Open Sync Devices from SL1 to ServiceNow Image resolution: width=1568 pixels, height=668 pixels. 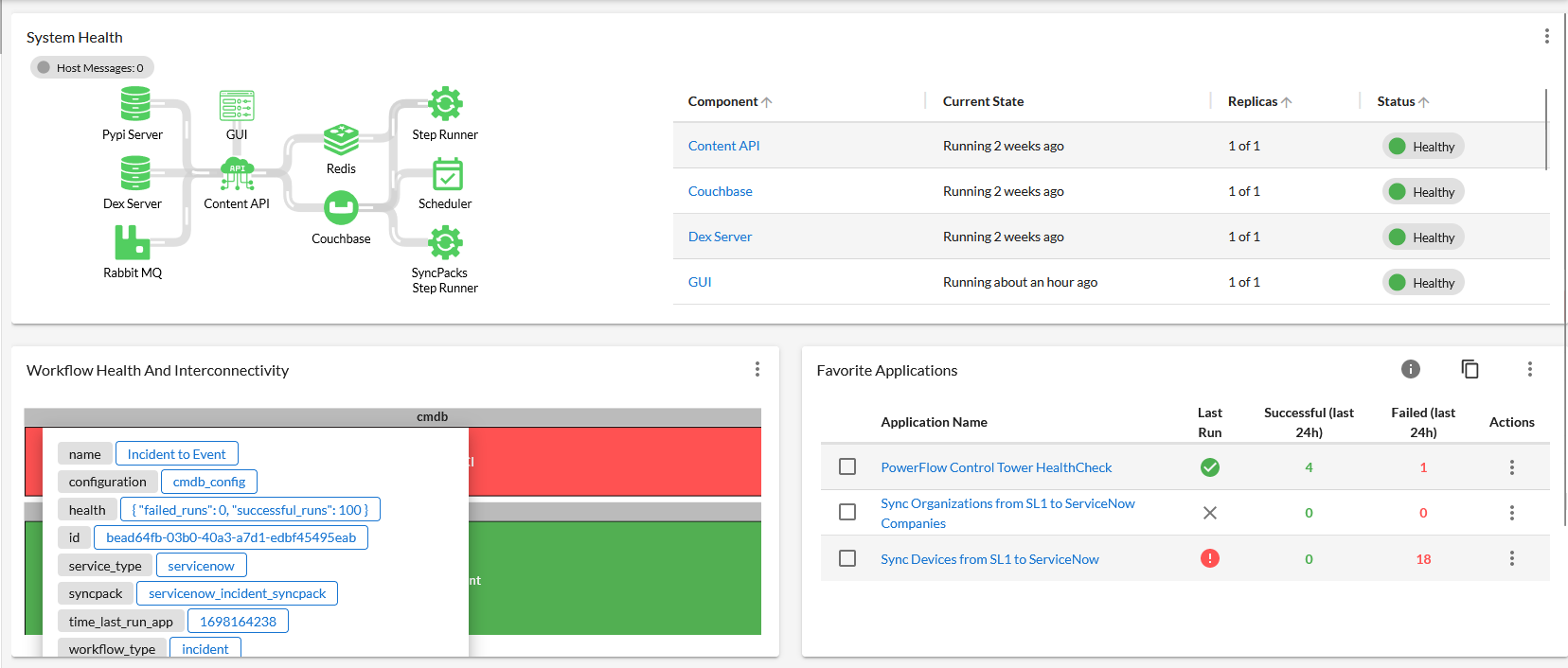pyautogui.click(x=989, y=559)
